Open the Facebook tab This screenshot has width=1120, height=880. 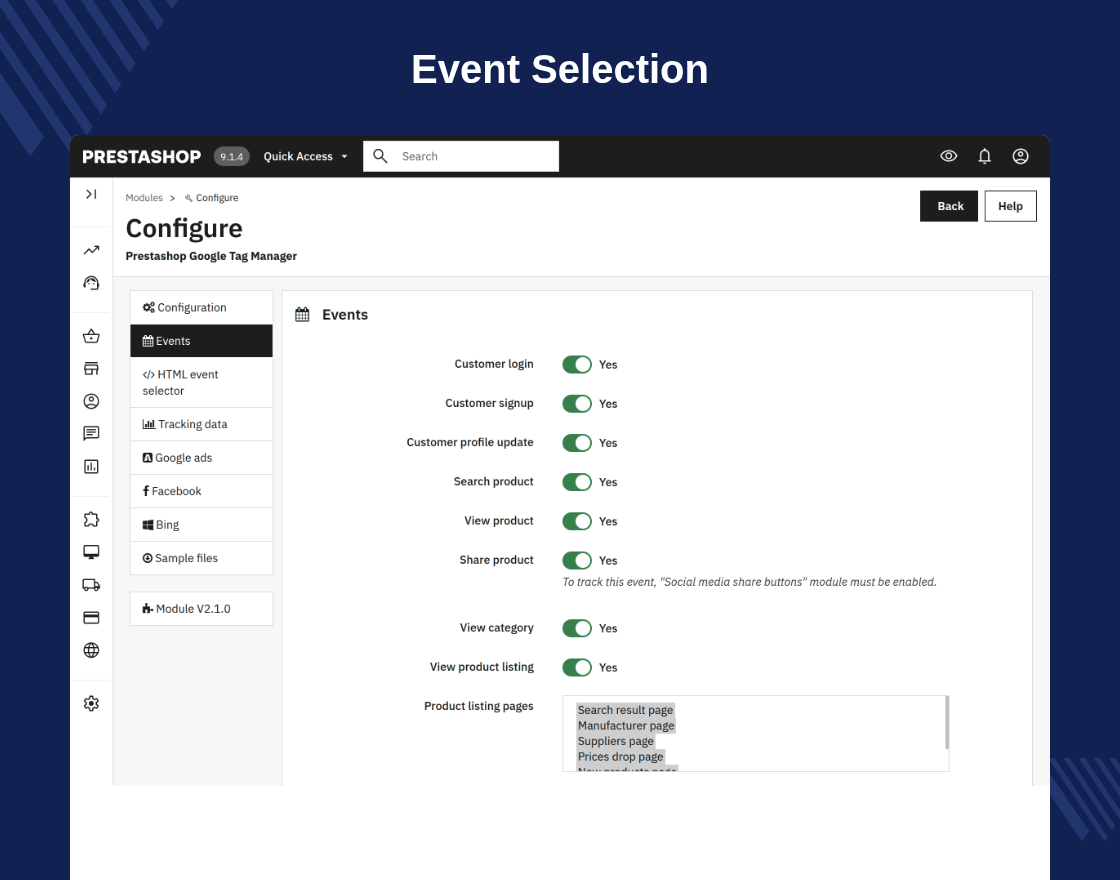click(201, 491)
